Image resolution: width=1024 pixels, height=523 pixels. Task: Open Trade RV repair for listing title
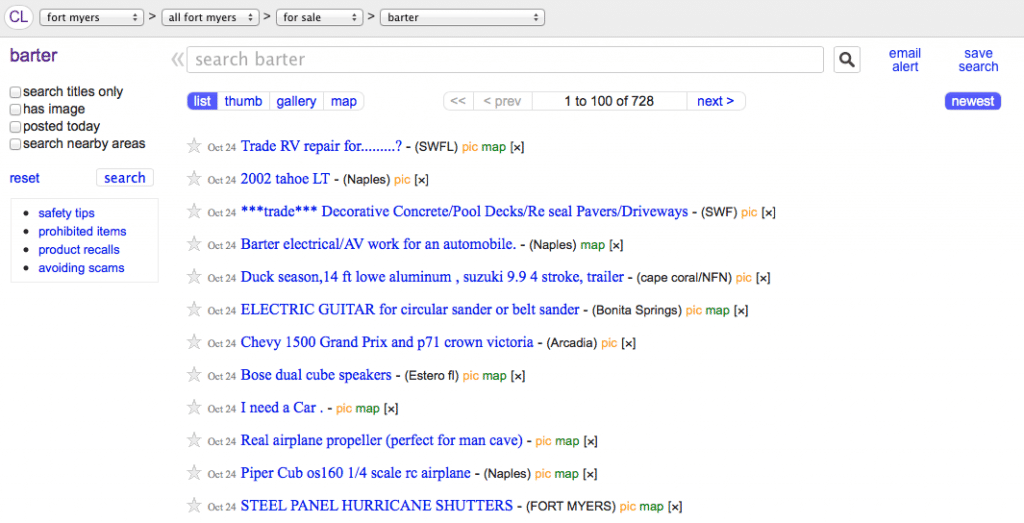click(321, 146)
